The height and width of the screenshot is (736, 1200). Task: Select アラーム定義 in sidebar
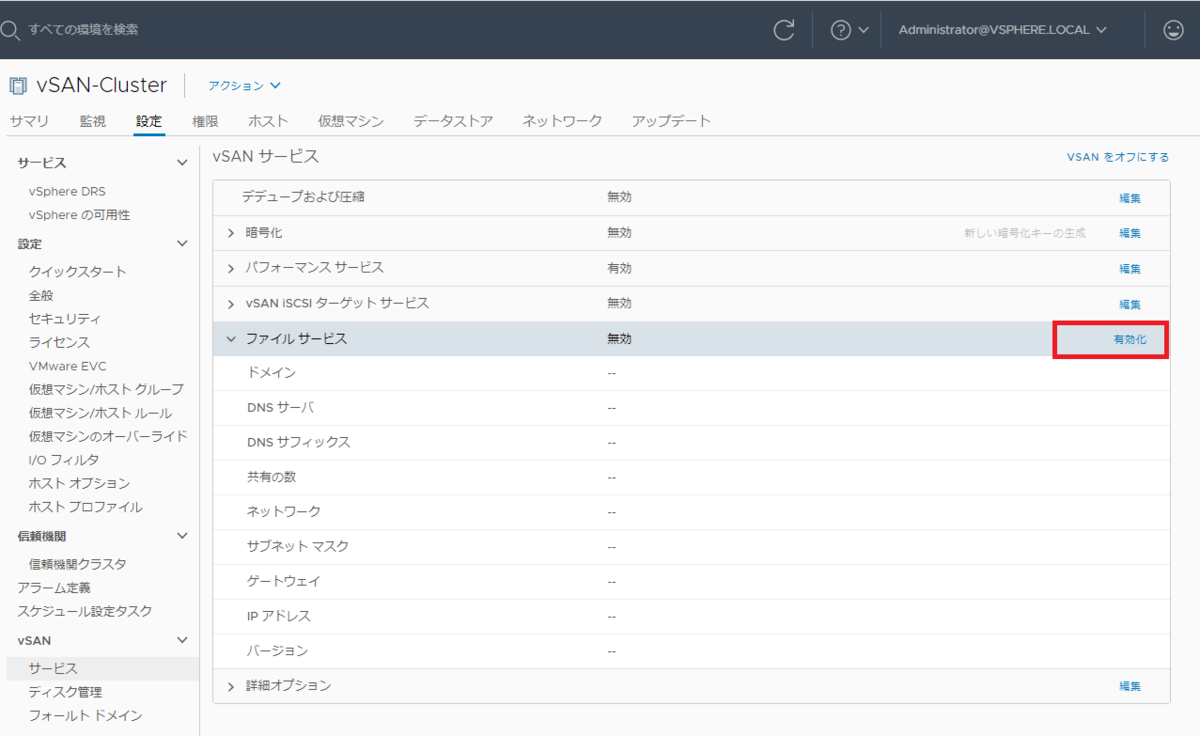click(54, 587)
